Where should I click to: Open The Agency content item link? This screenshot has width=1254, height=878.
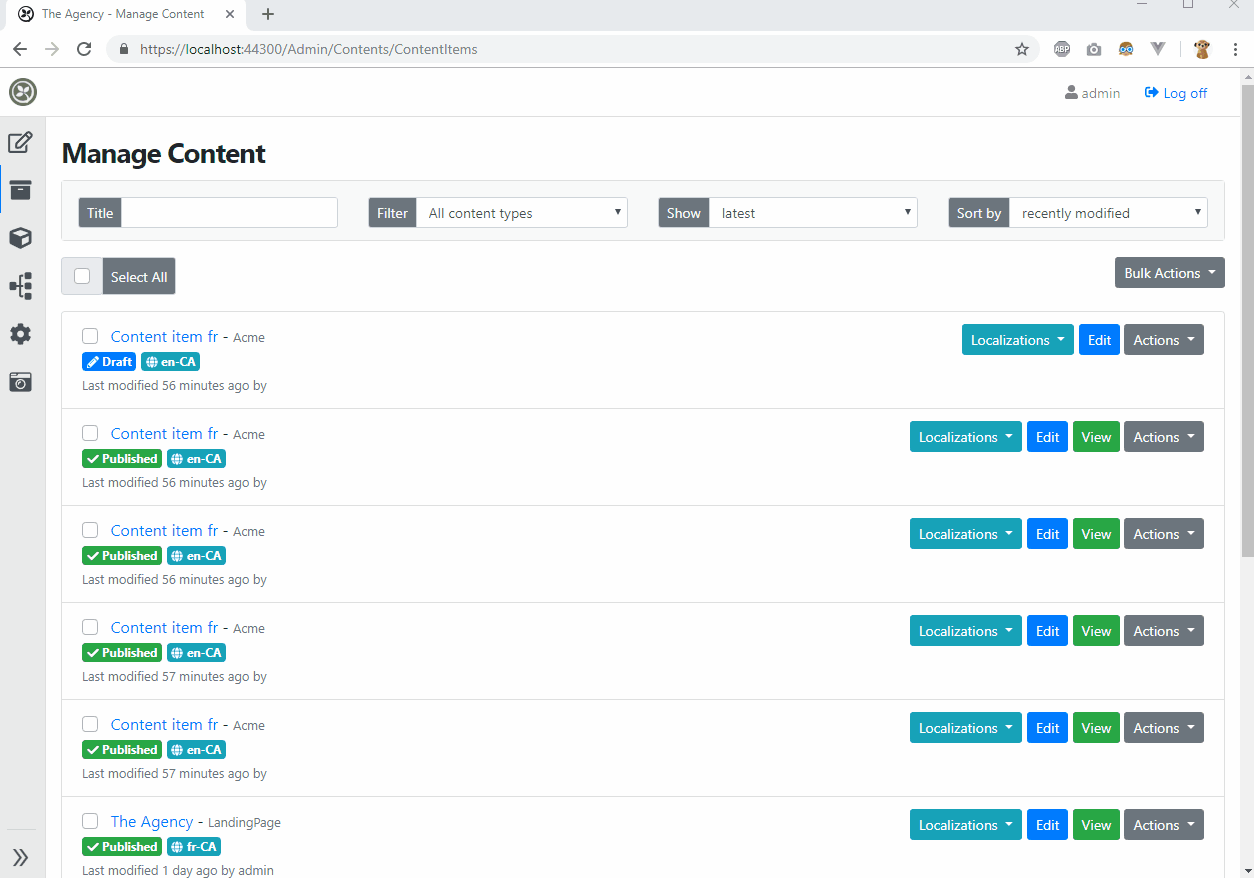[152, 821]
